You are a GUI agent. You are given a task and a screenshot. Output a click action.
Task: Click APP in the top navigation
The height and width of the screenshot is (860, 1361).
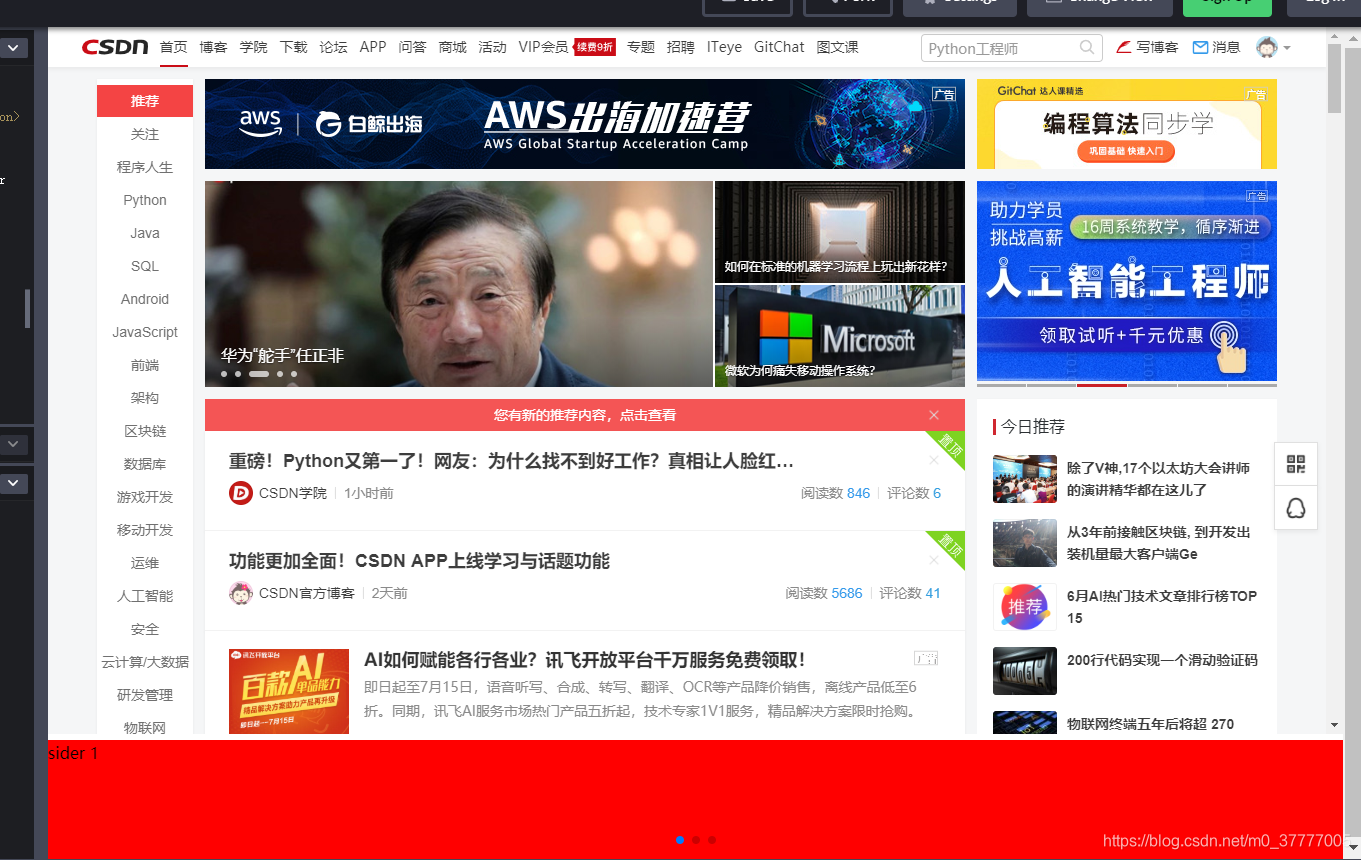373,47
